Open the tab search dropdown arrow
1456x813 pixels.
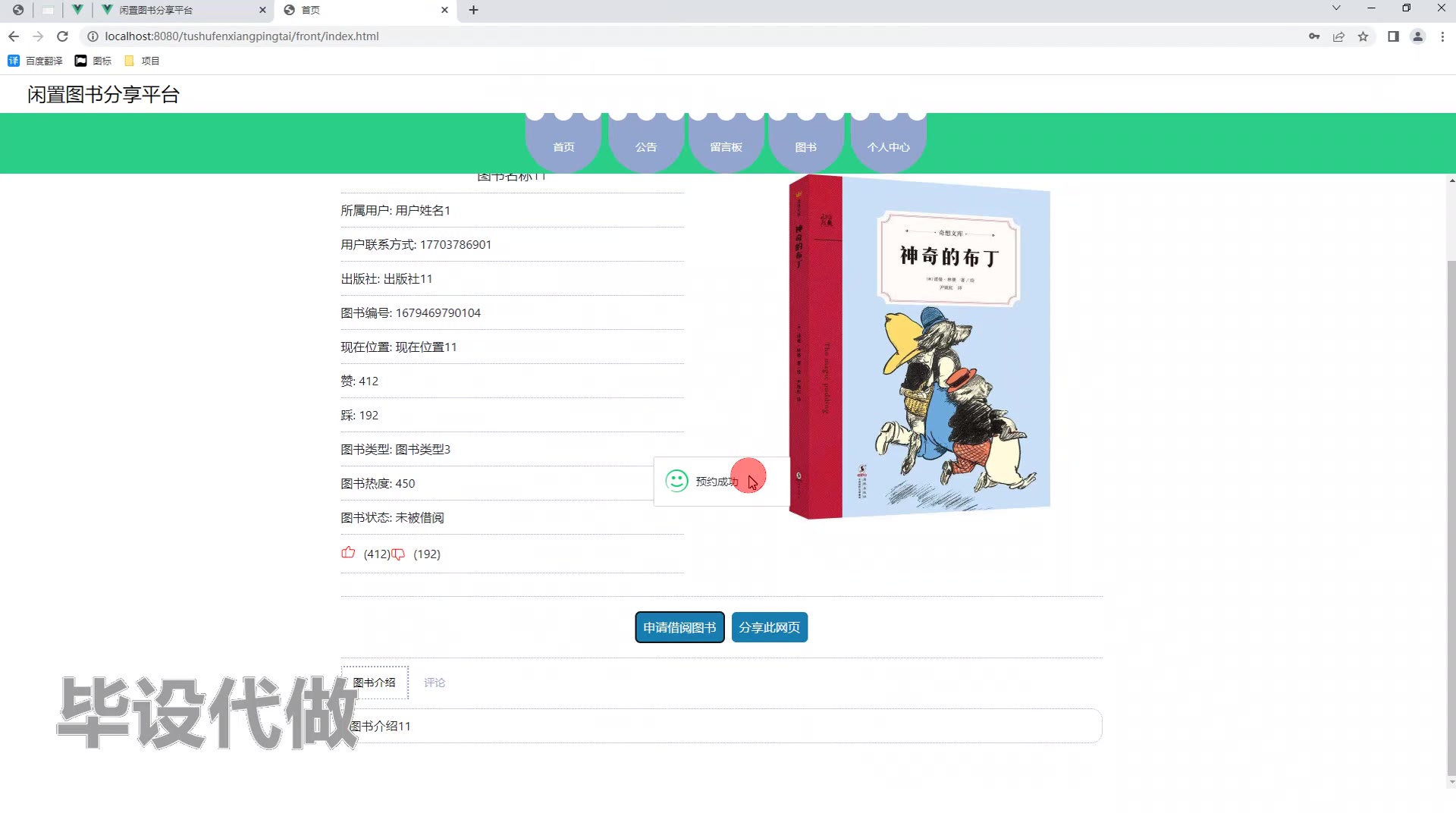tap(1336, 8)
